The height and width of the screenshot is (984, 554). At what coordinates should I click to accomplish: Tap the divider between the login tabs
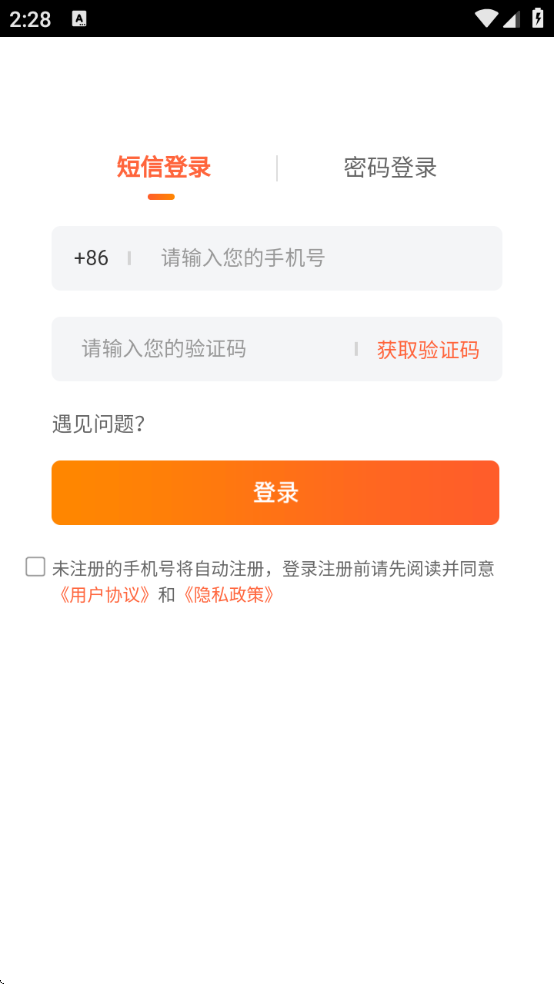coord(277,168)
